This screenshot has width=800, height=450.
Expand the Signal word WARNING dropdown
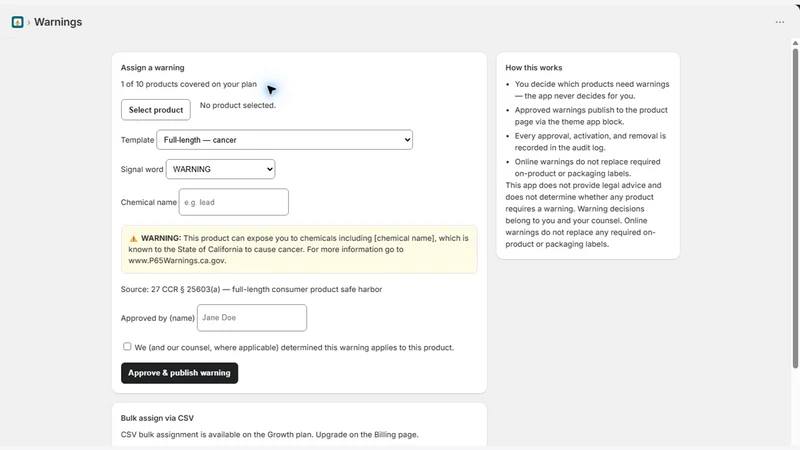point(220,169)
